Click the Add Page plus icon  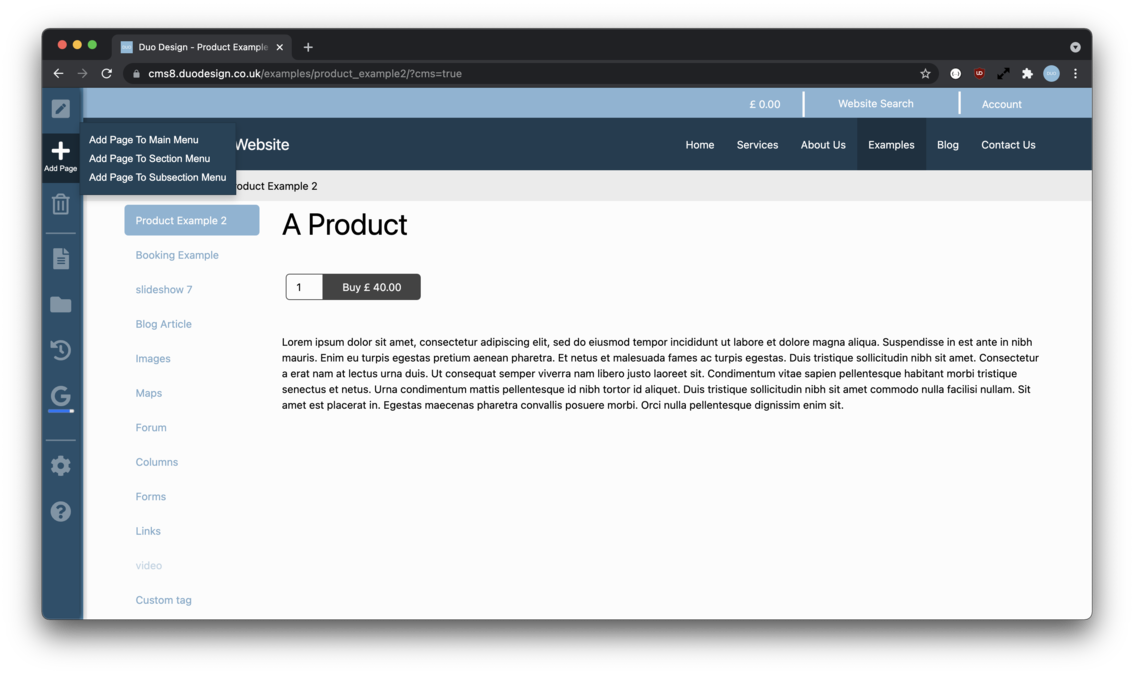click(x=60, y=152)
